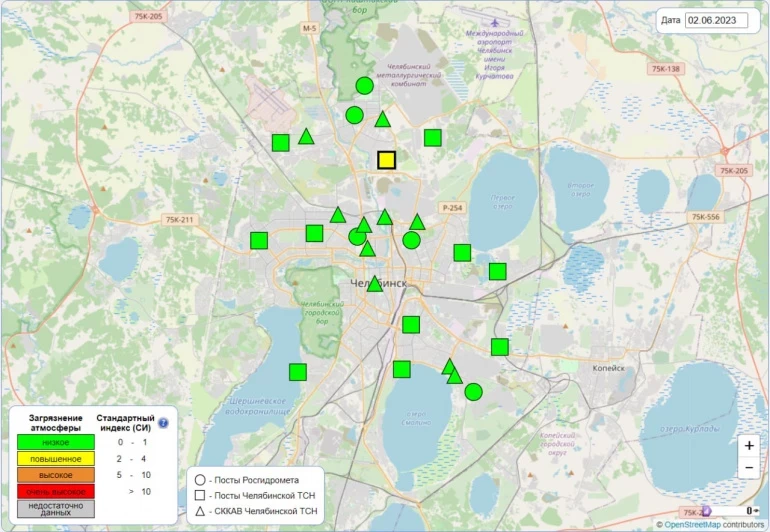Zoom out with the minus button
The width and height of the screenshot is (770, 532).
(749, 468)
